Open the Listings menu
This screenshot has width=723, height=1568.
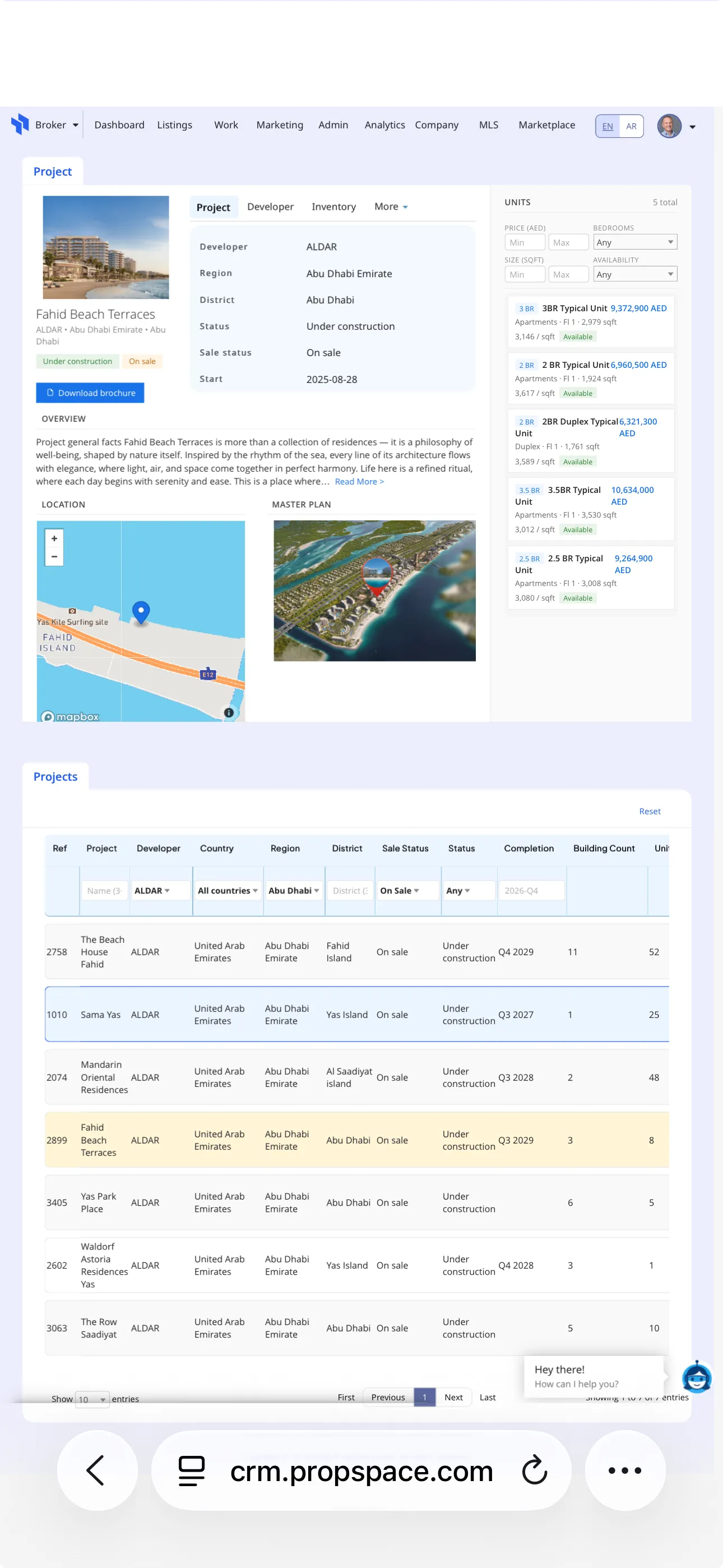pos(175,125)
